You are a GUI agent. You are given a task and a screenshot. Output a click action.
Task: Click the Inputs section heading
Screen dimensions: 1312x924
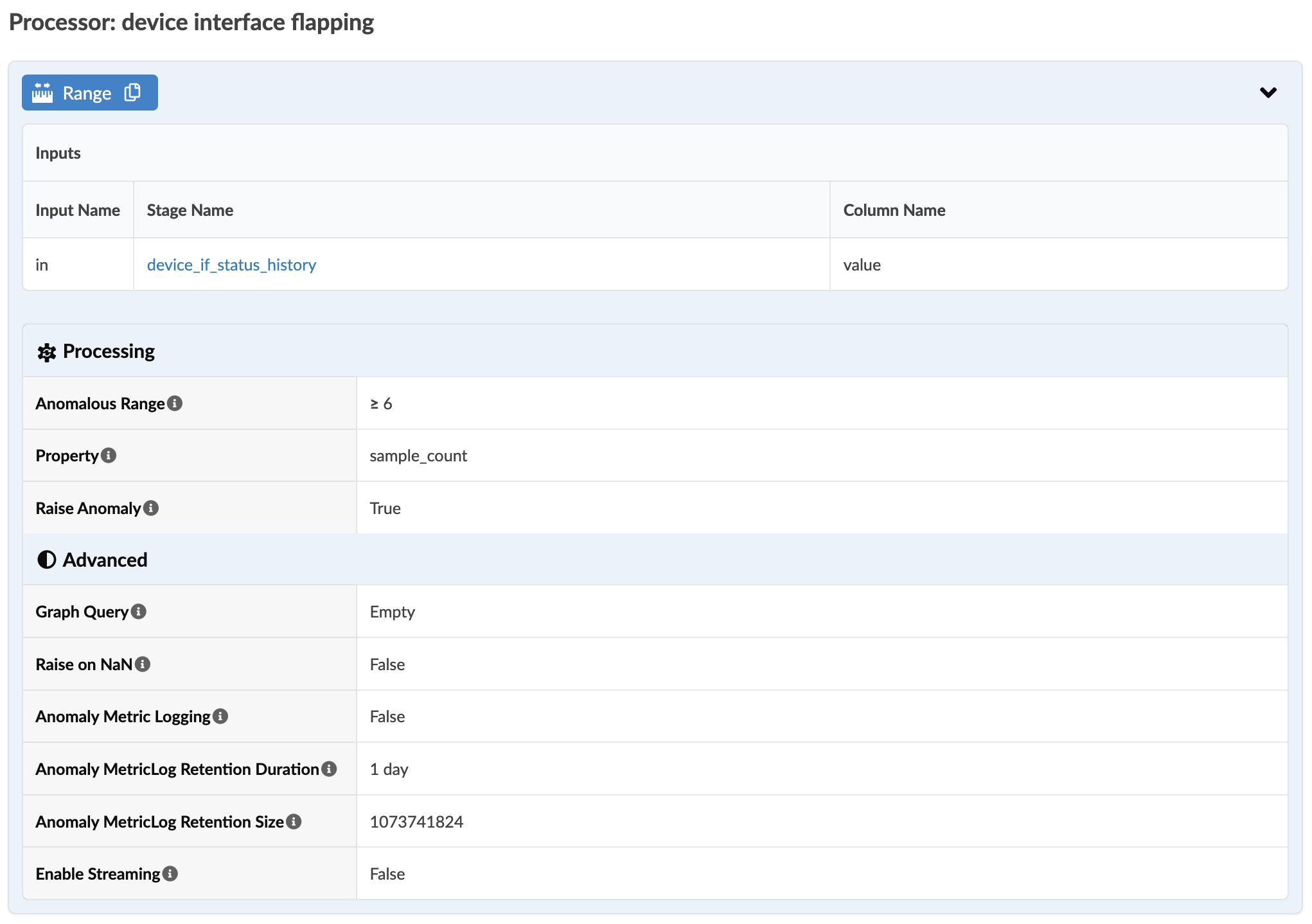(x=58, y=153)
